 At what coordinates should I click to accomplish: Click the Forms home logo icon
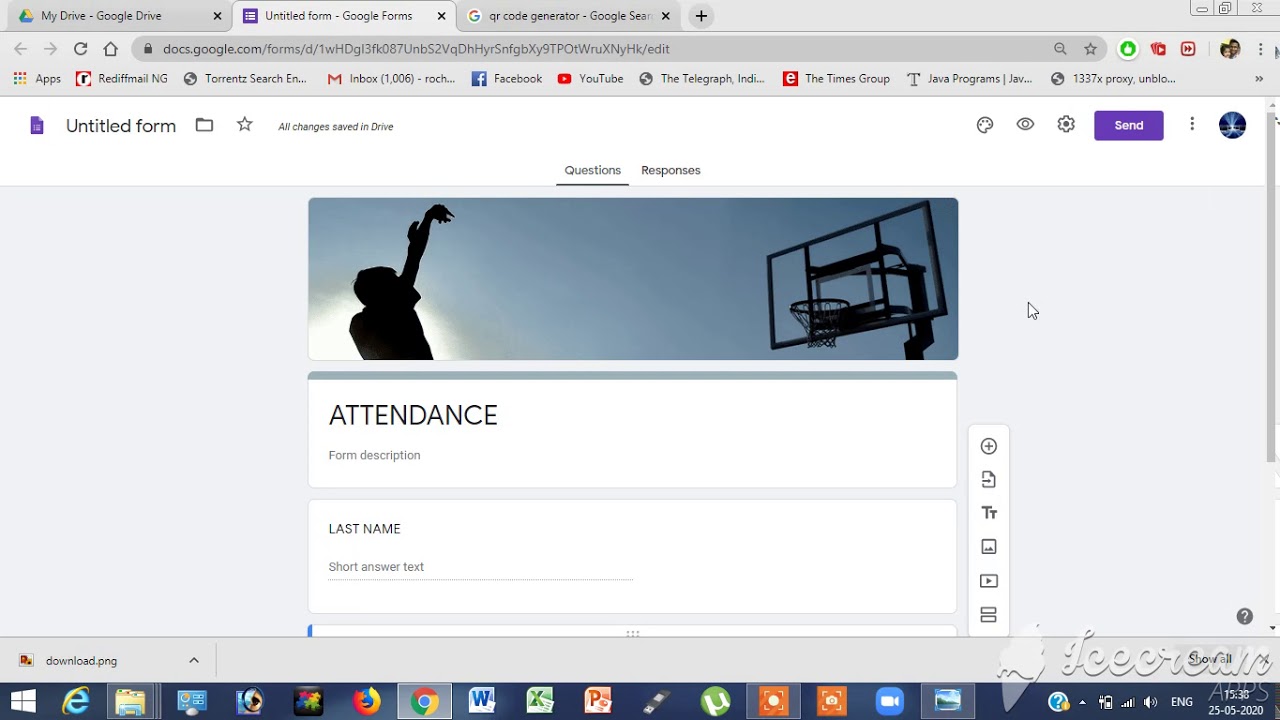[37, 125]
